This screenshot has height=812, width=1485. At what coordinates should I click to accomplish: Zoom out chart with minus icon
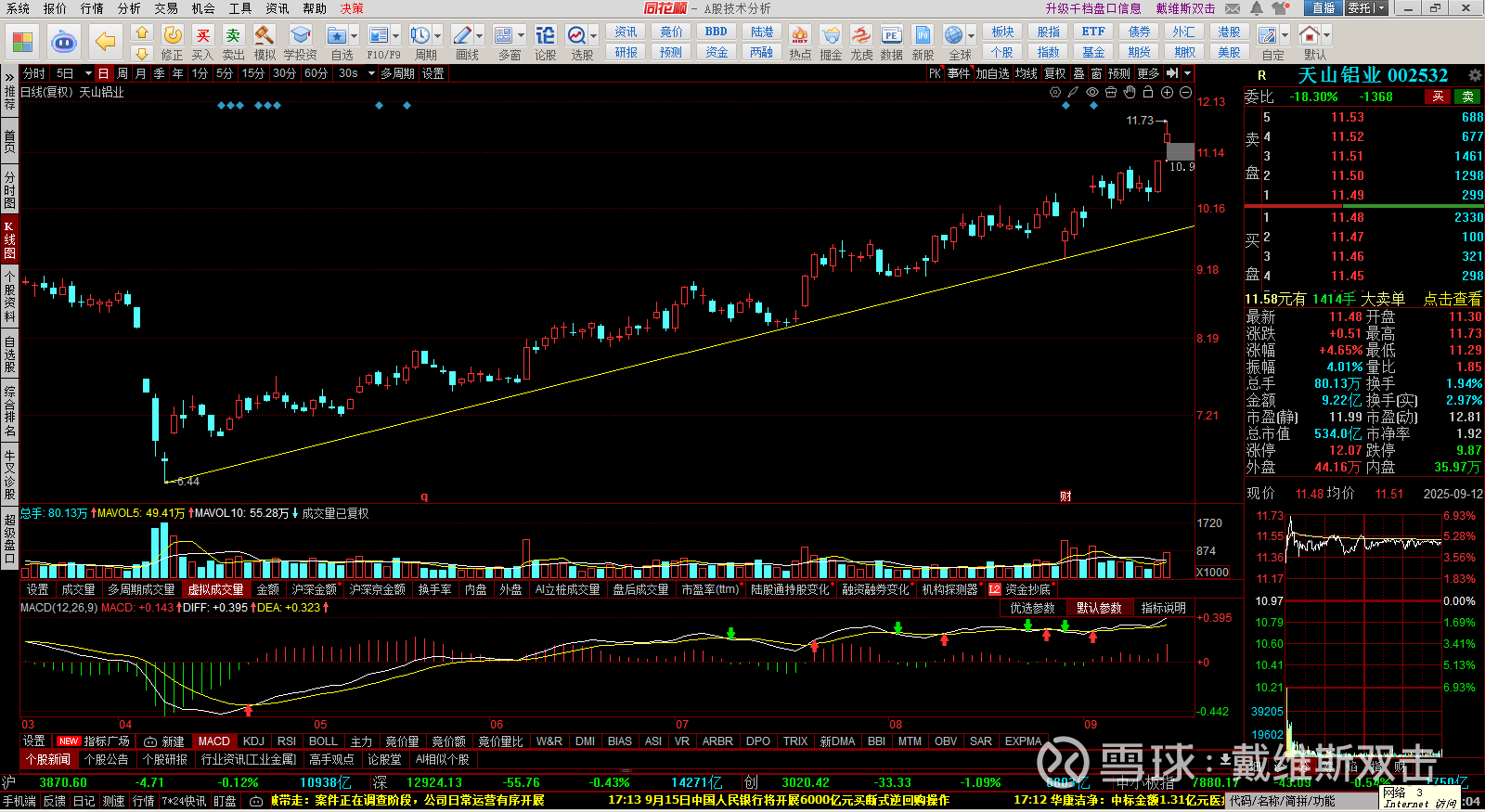click(1185, 93)
